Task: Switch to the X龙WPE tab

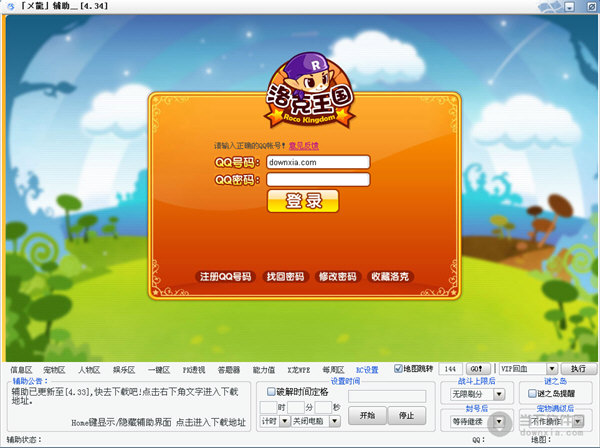Action: (x=298, y=370)
